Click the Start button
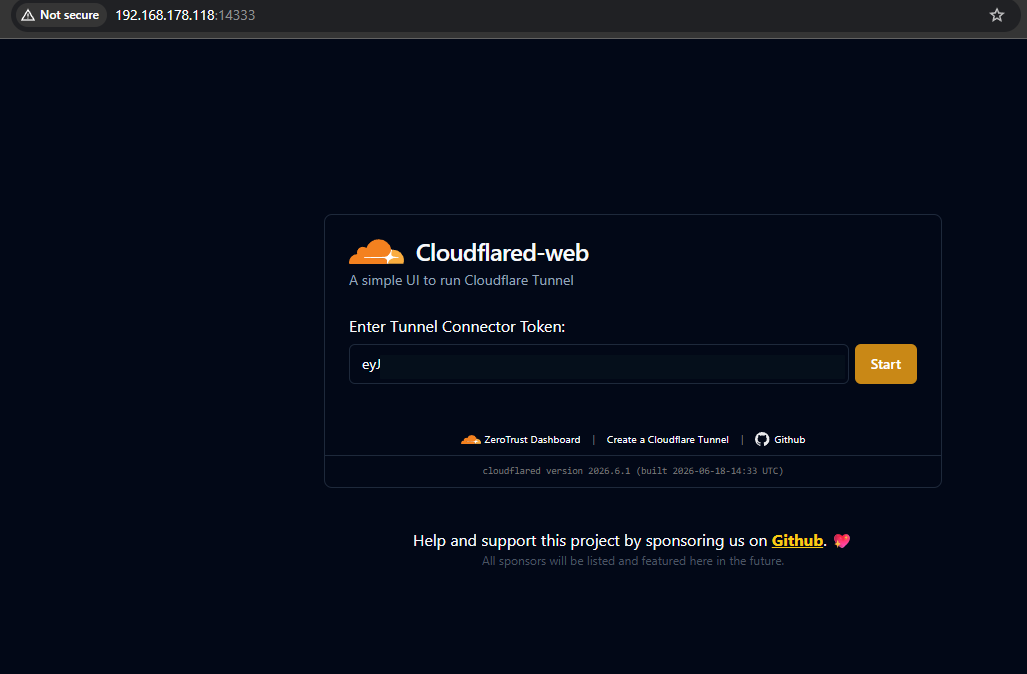The height and width of the screenshot is (674, 1027). (886, 364)
